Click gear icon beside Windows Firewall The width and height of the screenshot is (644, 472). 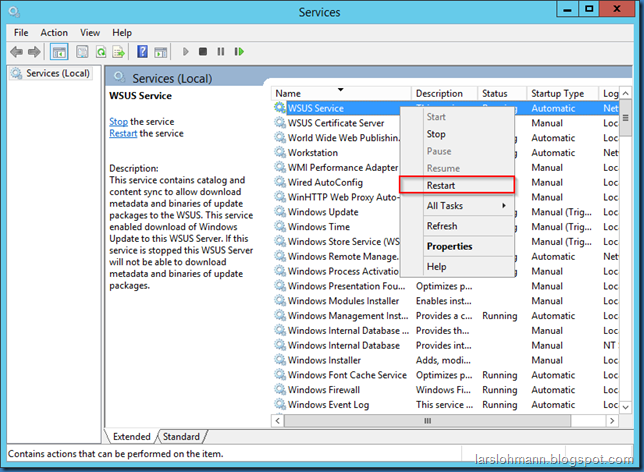(x=280, y=389)
